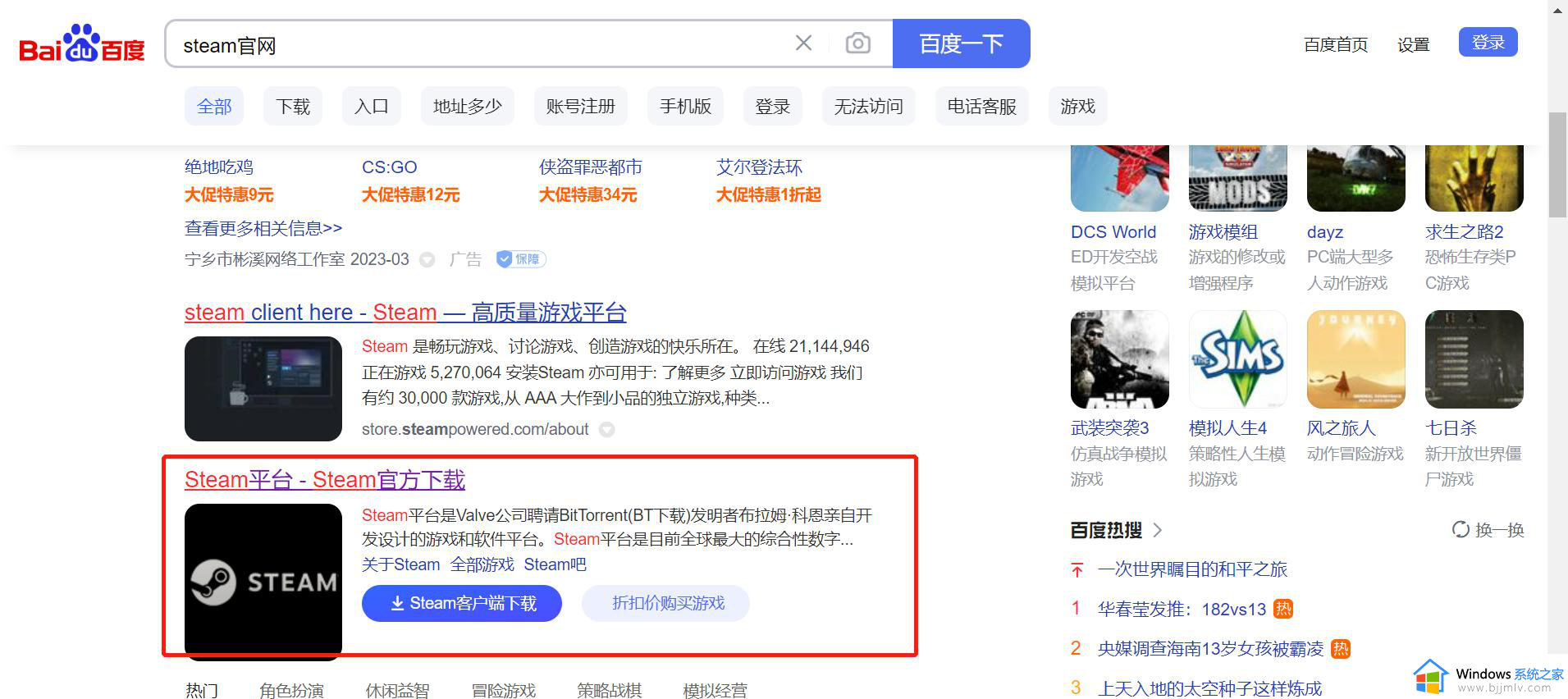Image resolution: width=1568 pixels, height=699 pixels.
Task: Open the 艾尔登法环 ad link
Action: point(760,167)
